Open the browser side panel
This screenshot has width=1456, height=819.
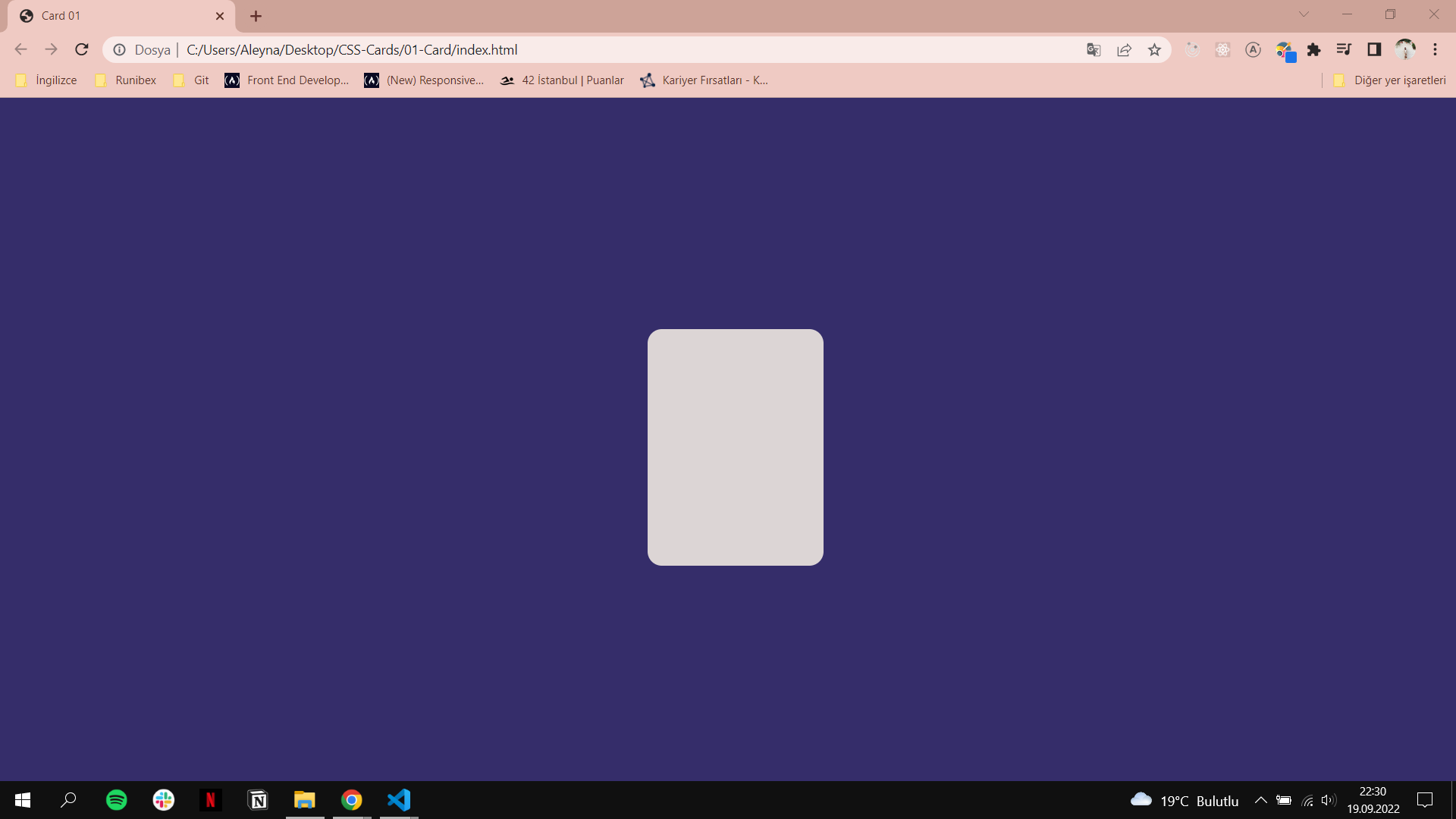(x=1375, y=49)
